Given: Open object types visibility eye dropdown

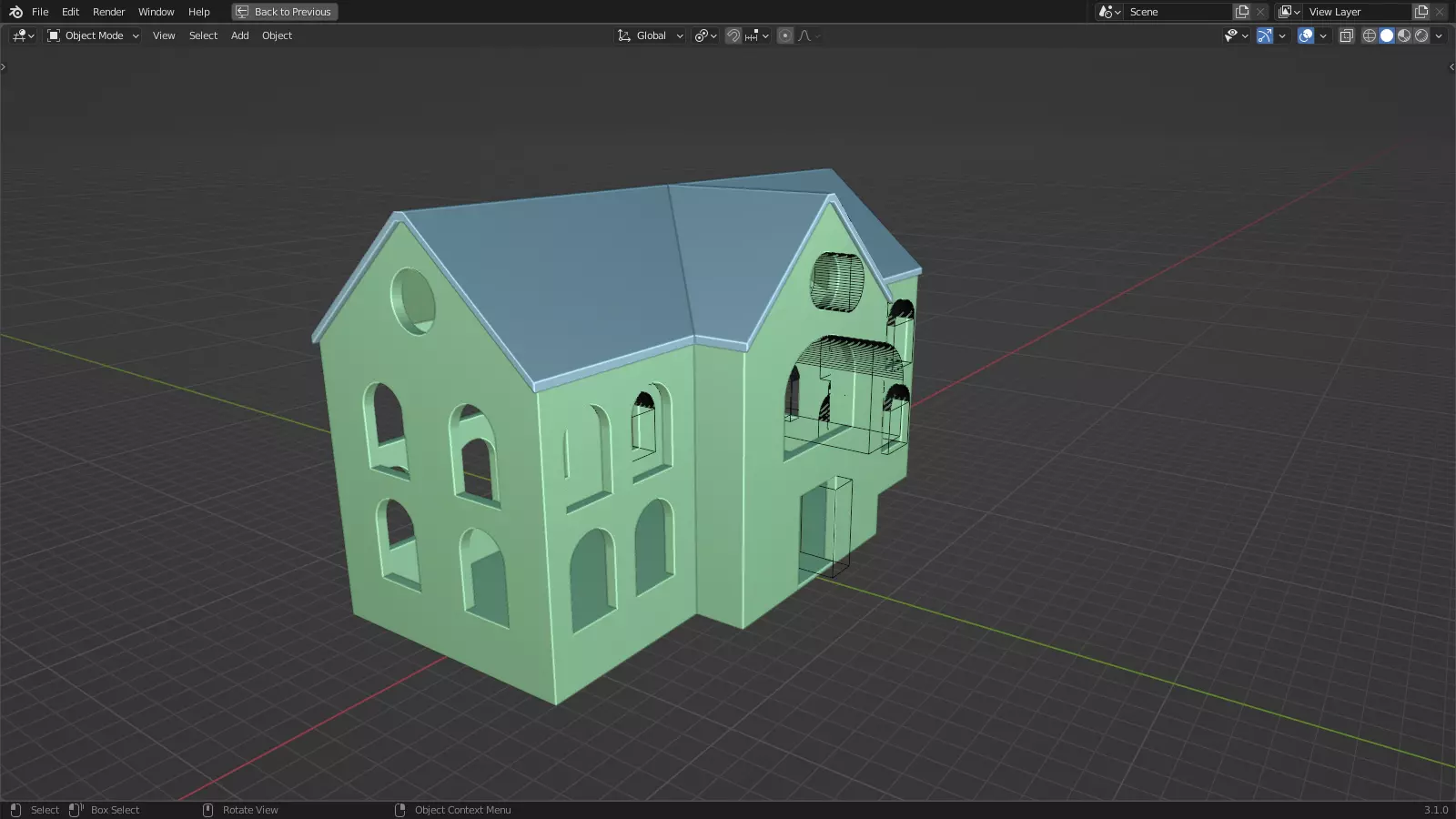Looking at the screenshot, I should pyautogui.click(x=1236, y=35).
